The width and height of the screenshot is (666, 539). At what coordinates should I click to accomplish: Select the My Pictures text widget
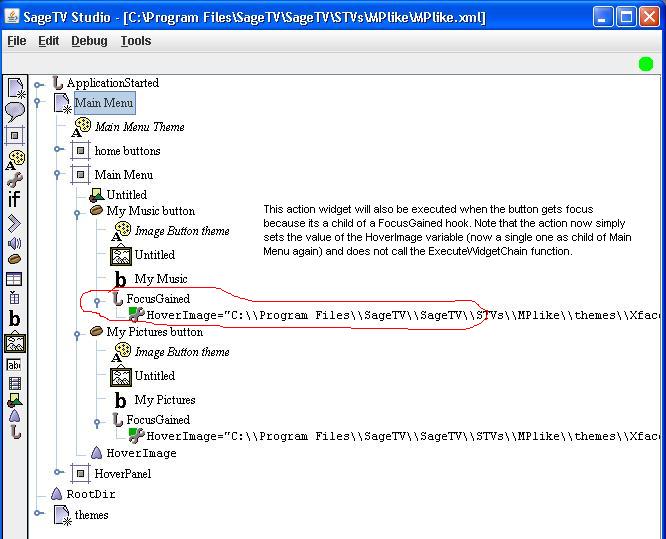tap(165, 400)
